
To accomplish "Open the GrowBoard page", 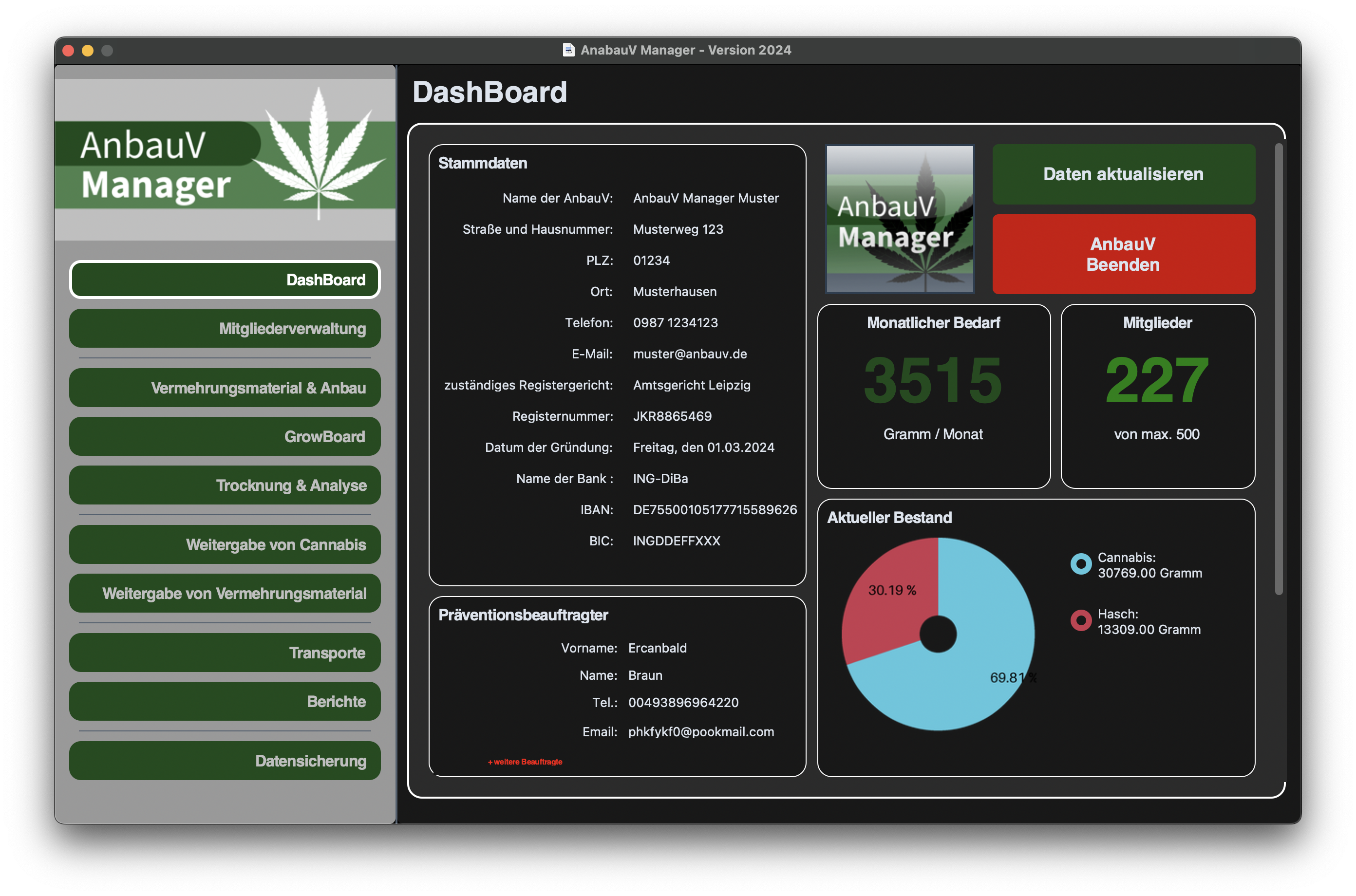I will 225,437.
